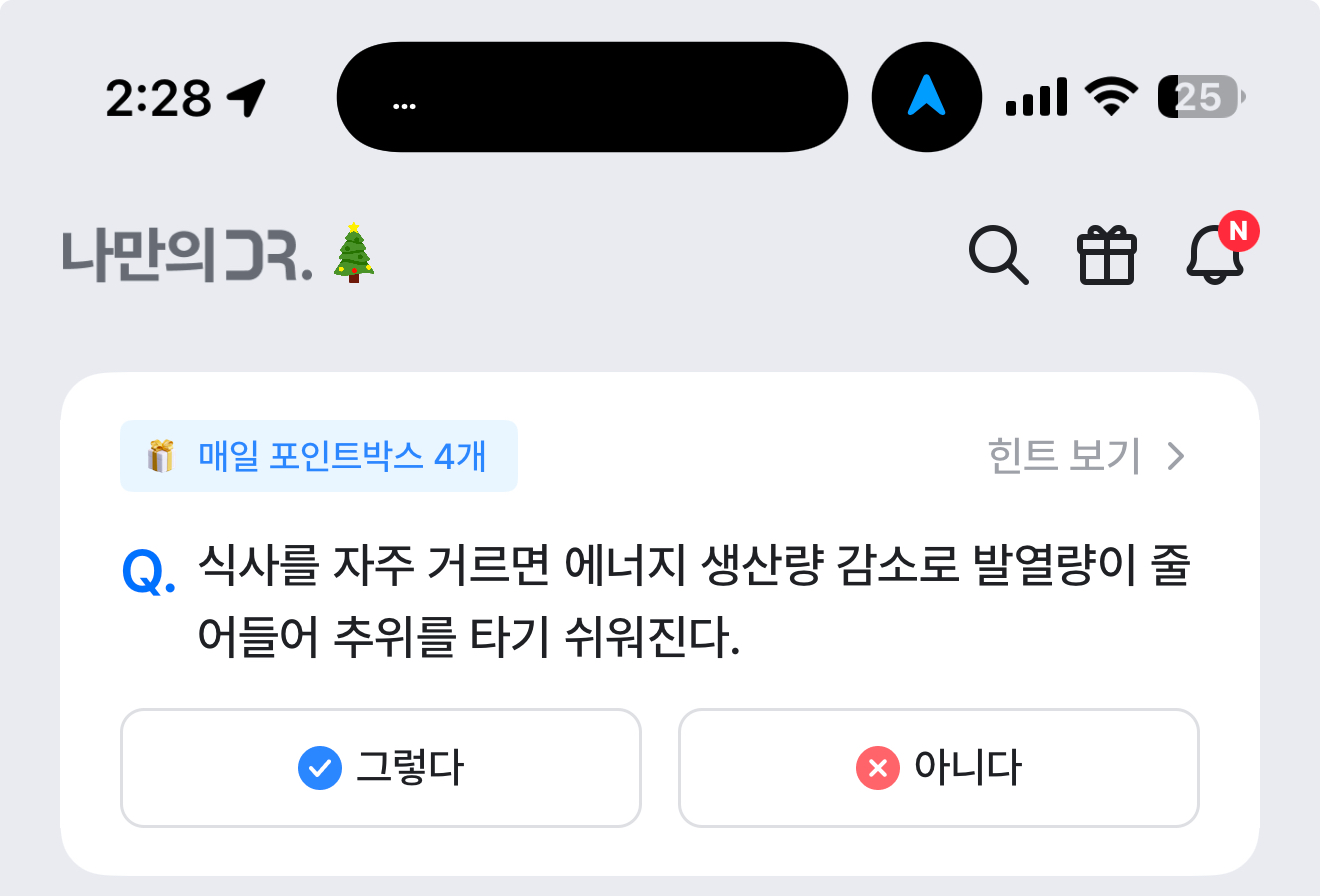Tap the battery indicator showing 25
This screenshot has height=896, width=1320.
(1202, 97)
